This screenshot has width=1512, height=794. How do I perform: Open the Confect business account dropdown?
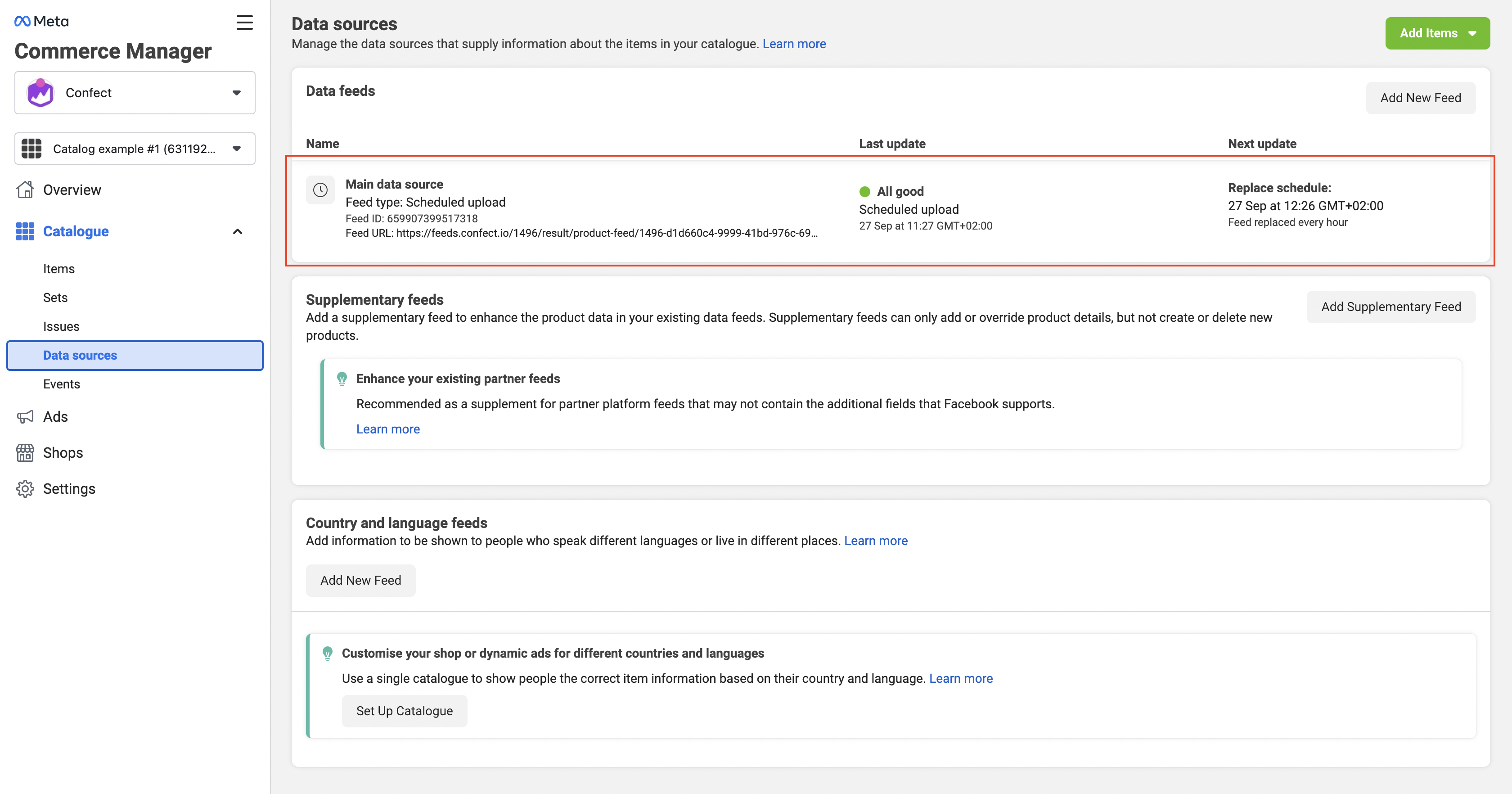click(x=135, y=93)
